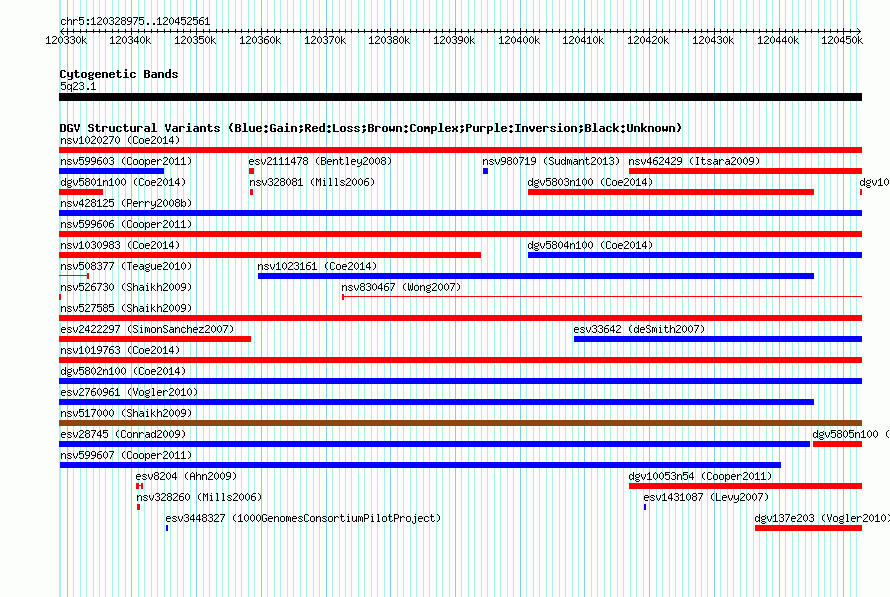The image size is (890, 597).
Task: Click the 120330k ruler tick label
Action: (x=66, y=40)
